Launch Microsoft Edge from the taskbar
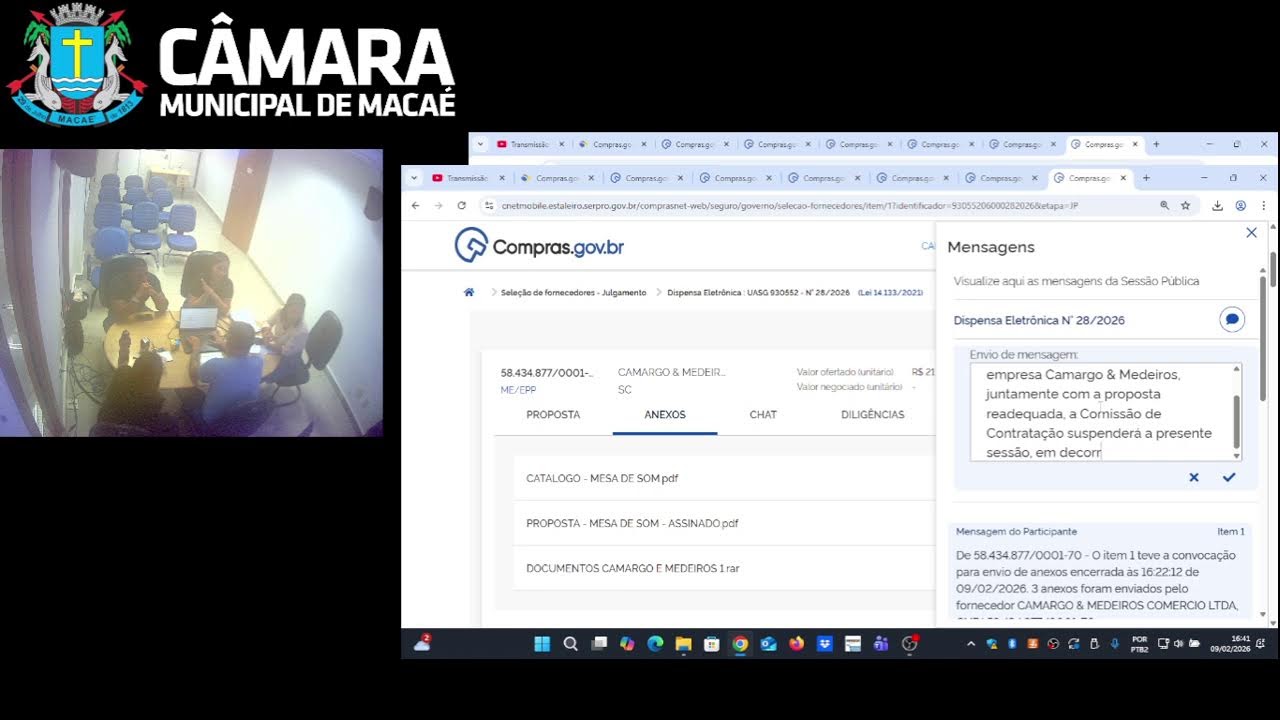 coord(655,644)
